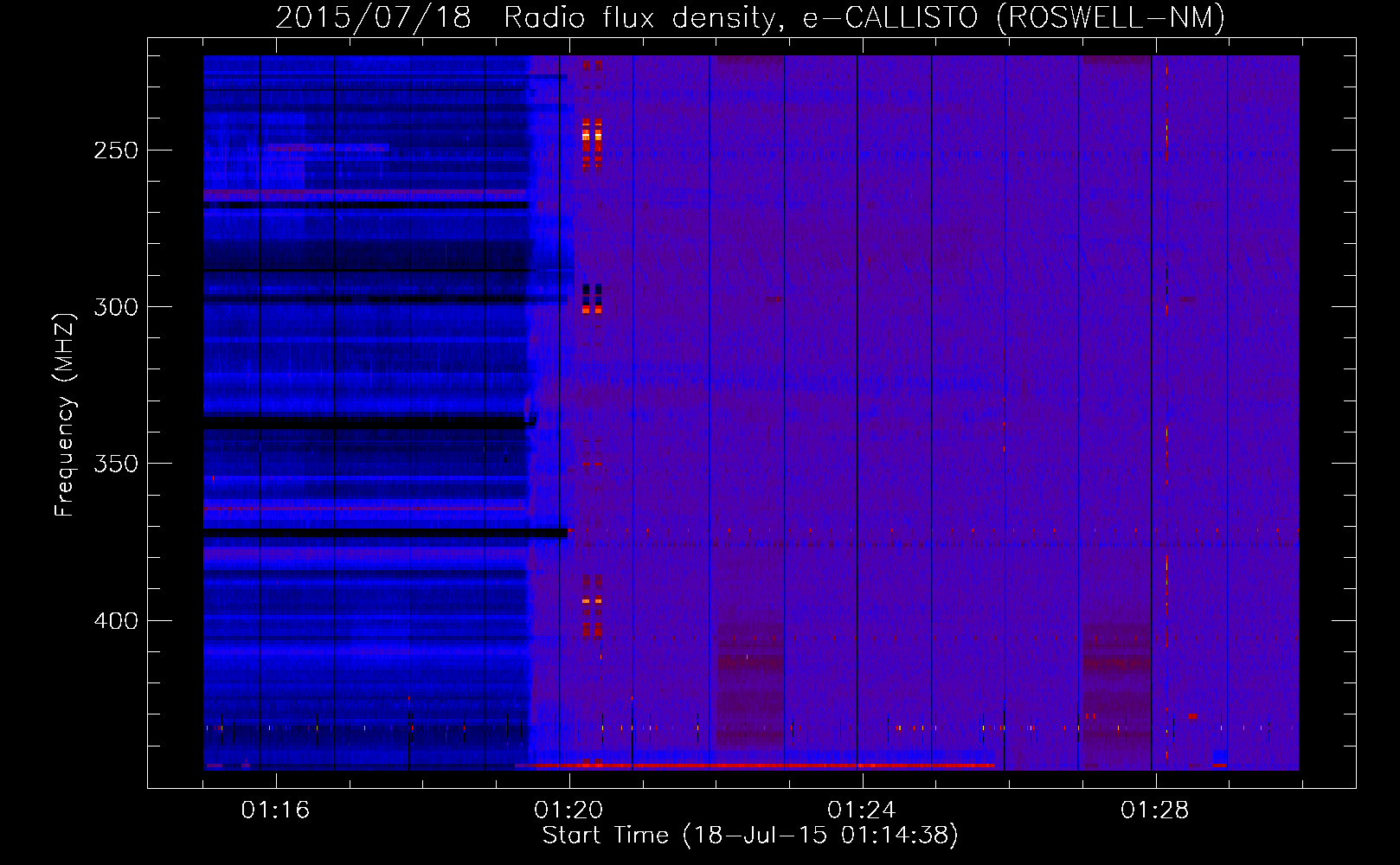Click the 300 frequency tick label

(116, 307)
